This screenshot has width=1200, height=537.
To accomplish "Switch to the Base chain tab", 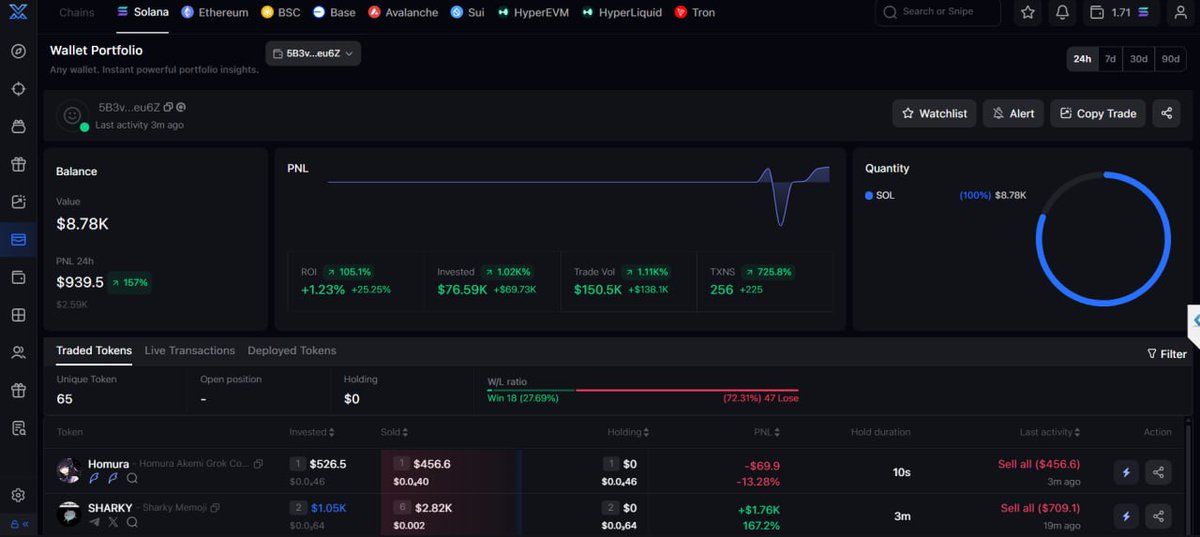I will tap(333, 13).
